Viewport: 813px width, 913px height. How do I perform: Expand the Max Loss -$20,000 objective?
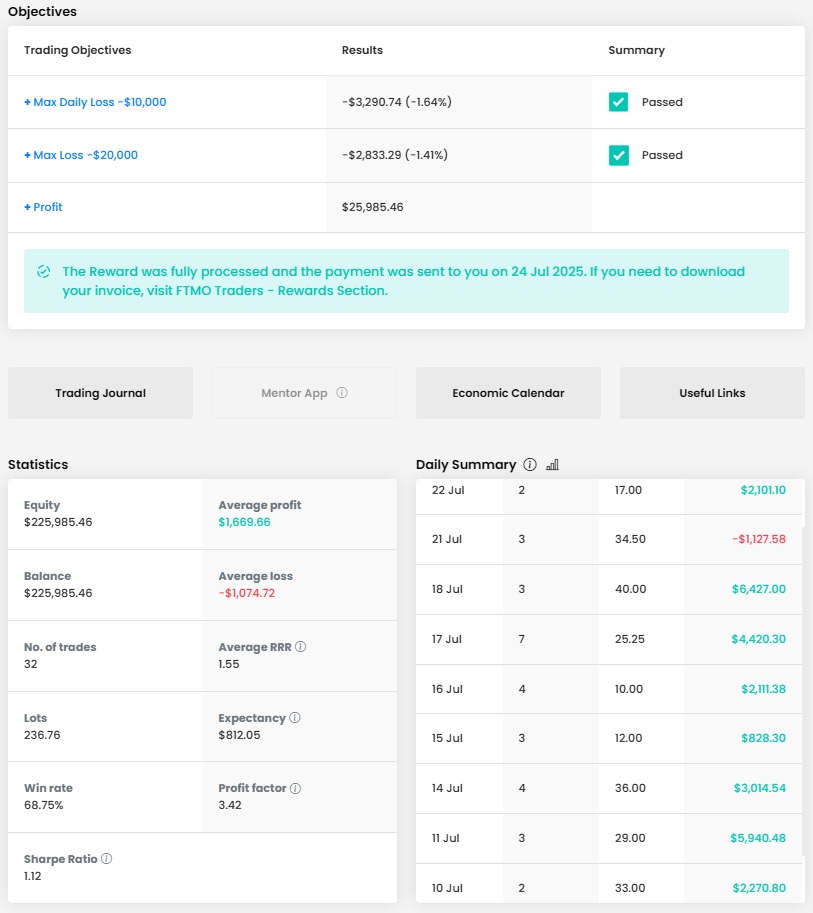pos(81,155)
